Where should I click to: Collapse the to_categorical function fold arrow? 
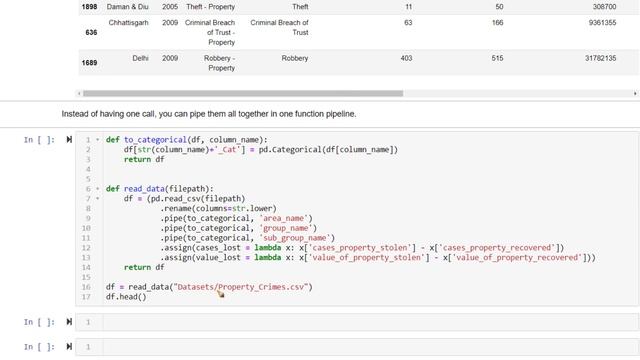[98, 140]
